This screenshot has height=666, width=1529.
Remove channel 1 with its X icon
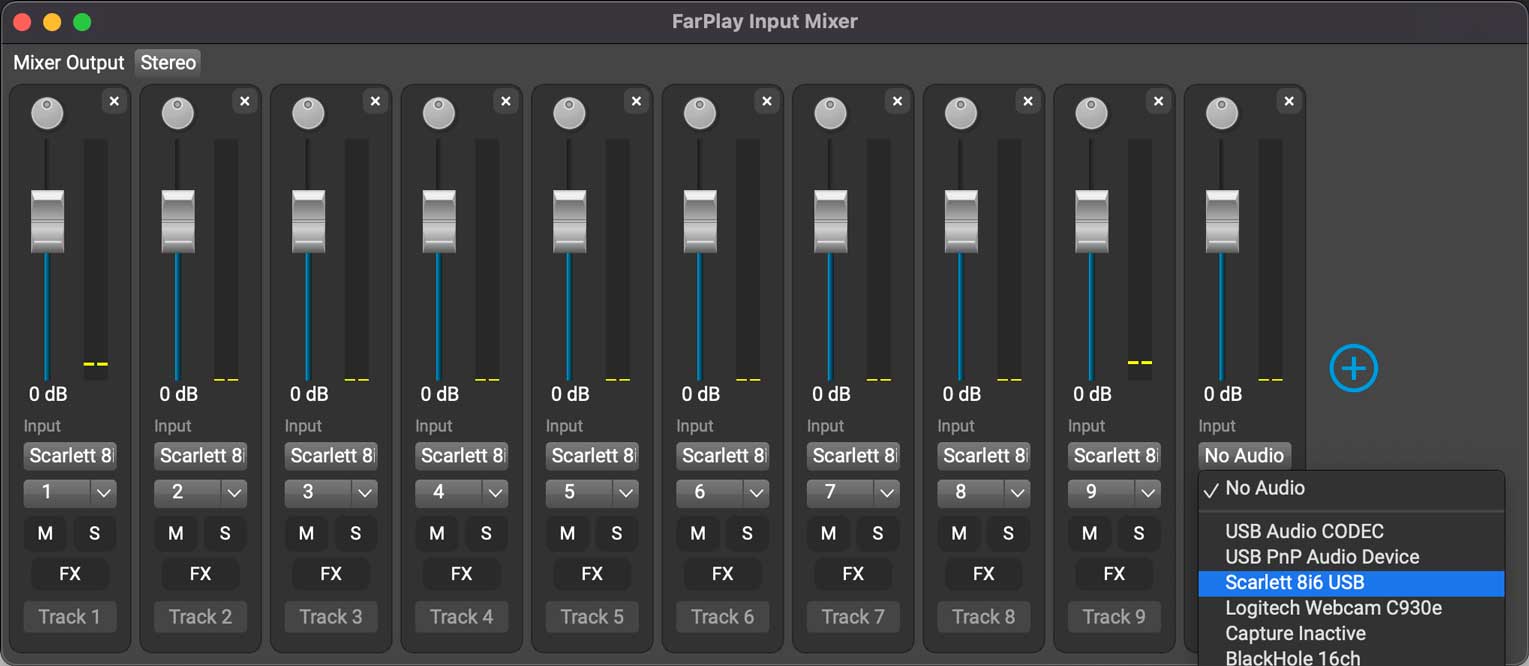click(114, 101)
